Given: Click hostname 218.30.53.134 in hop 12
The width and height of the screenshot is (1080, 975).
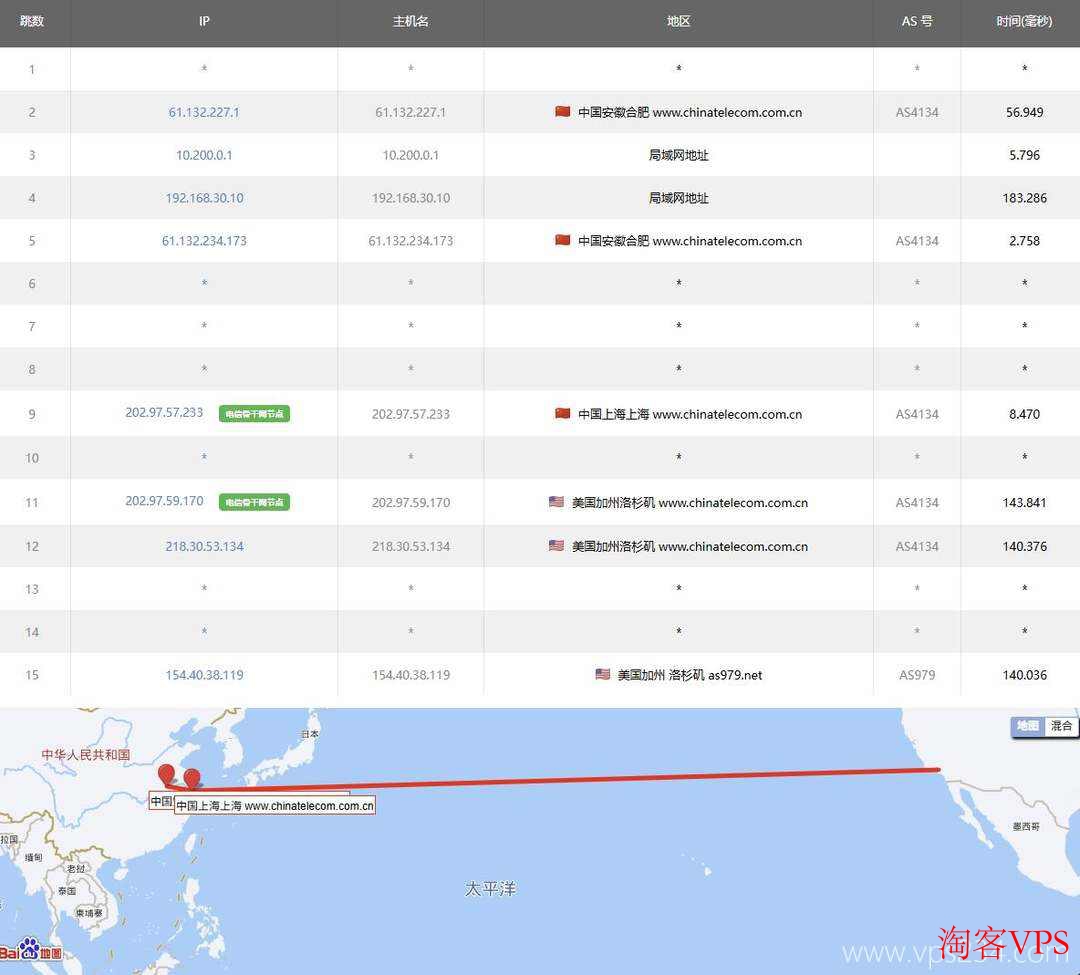Looking at the screenshot, I should click(x=411, y=546).
